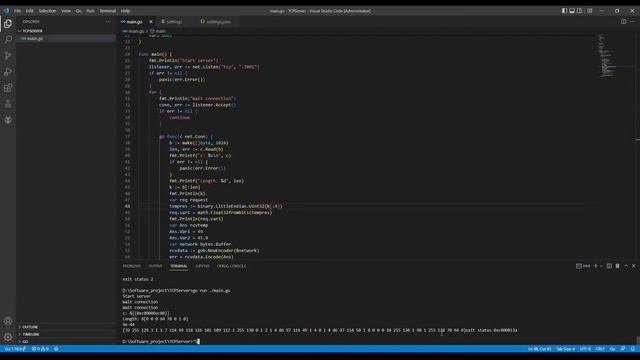
Task: Open the Customize Layout icon
Action: [x=590, y=11]
